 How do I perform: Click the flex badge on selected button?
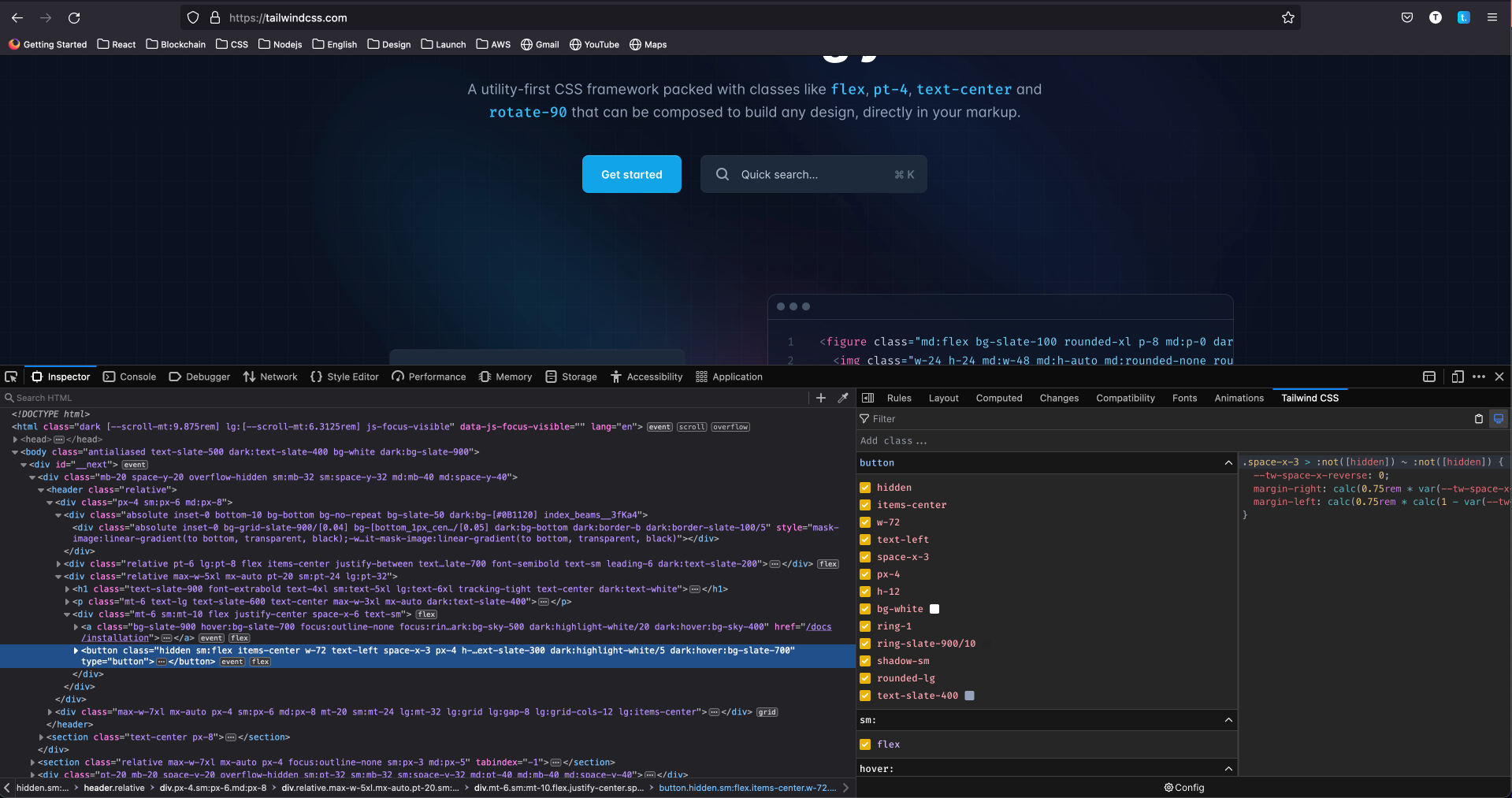261,662
